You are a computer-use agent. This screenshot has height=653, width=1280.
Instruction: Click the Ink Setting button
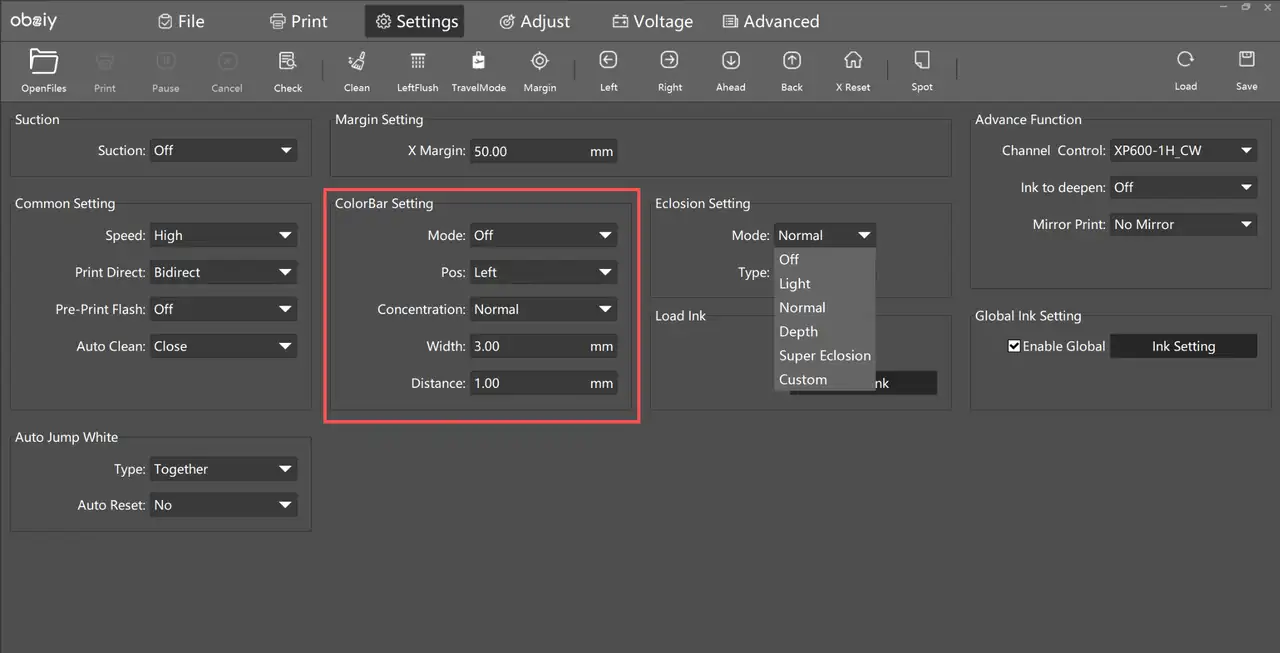1183,346
